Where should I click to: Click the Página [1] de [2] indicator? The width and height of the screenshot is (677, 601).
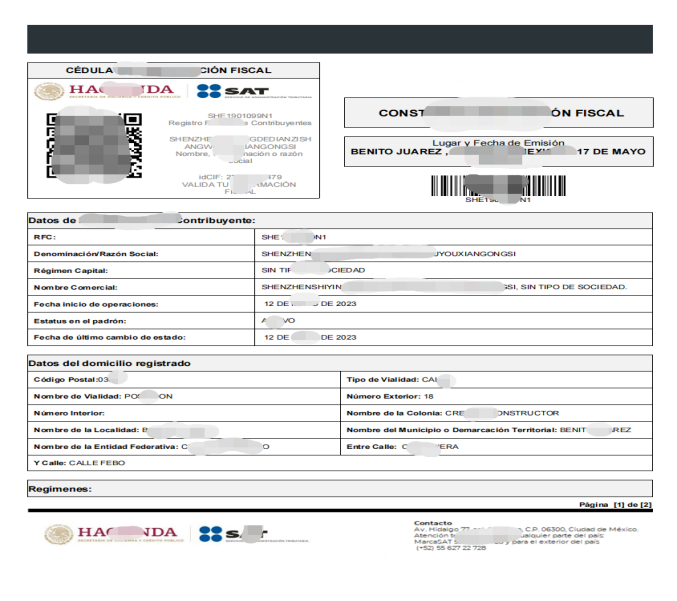[615, 504]
